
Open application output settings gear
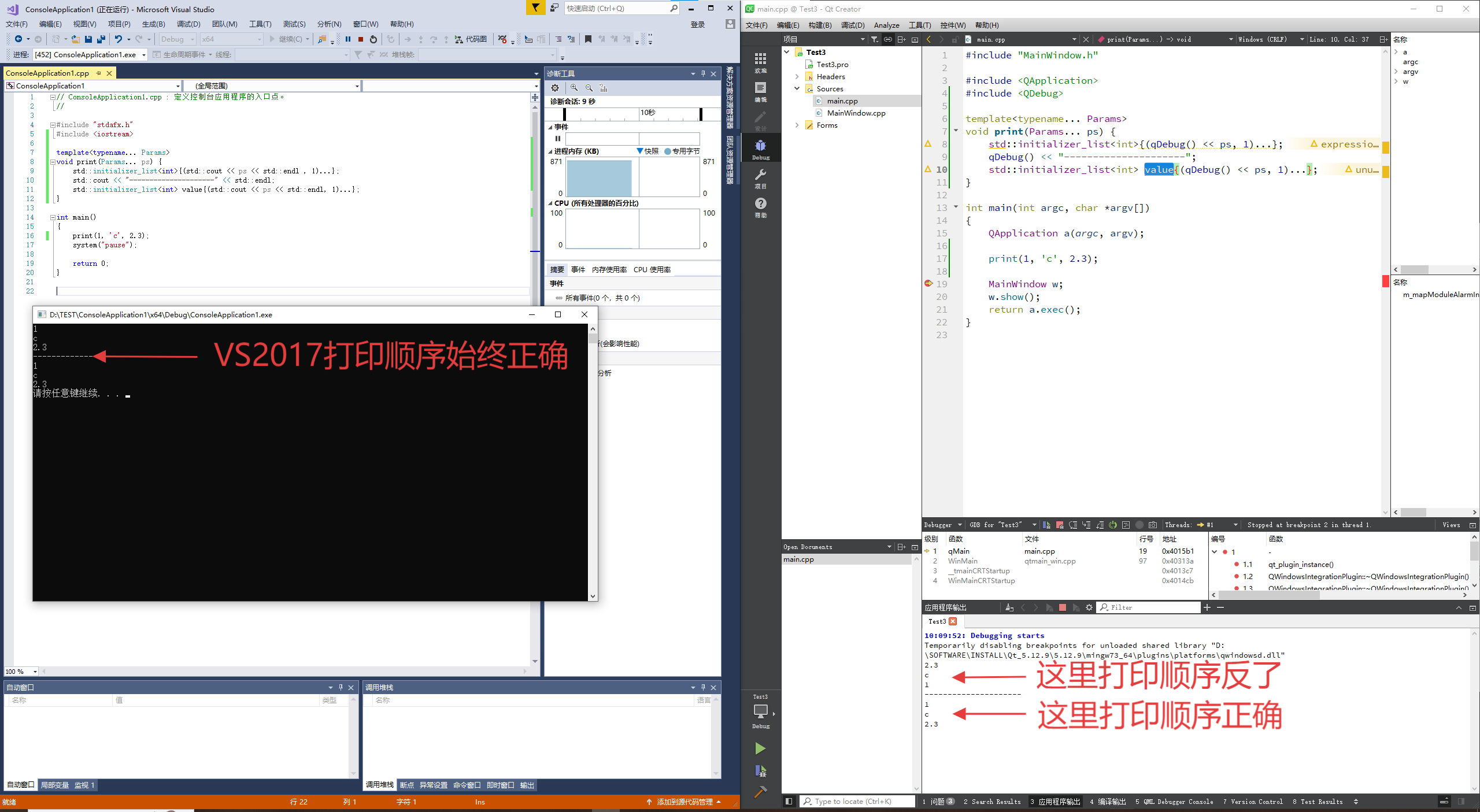1089,607
